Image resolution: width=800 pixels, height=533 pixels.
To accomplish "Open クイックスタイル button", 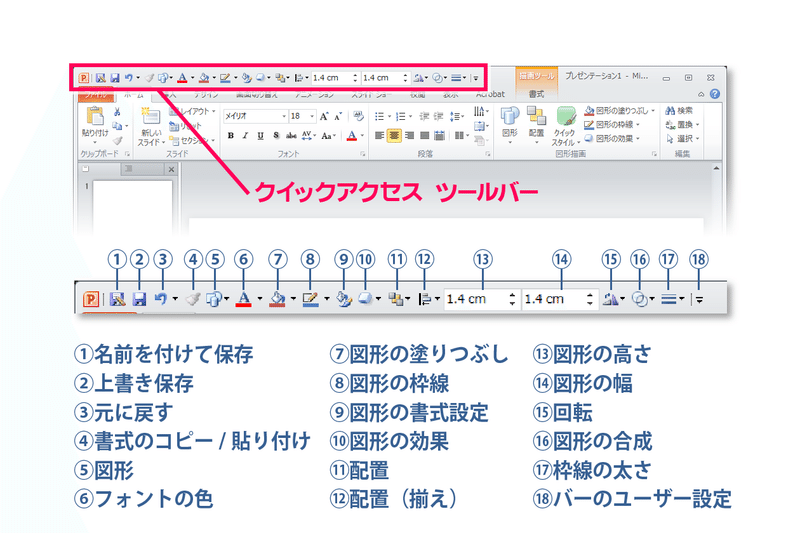I will point(566,126).
